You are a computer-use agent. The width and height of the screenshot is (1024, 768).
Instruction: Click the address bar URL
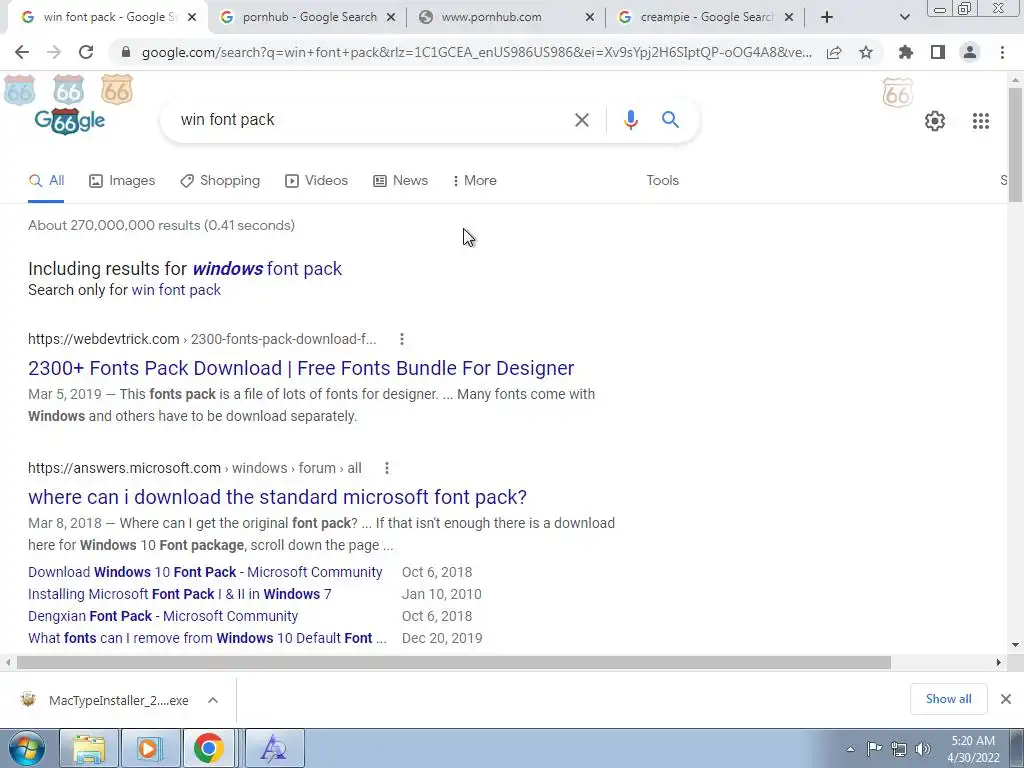[476, 52]
